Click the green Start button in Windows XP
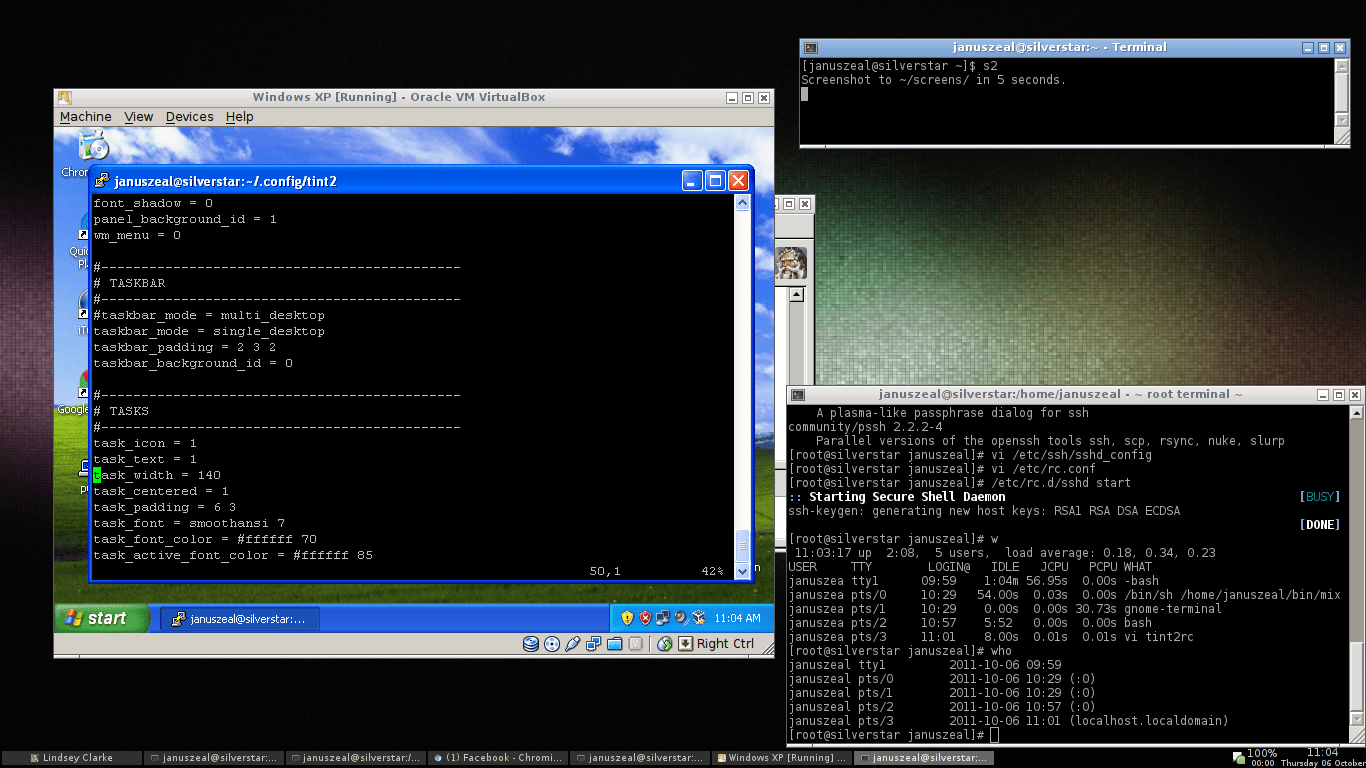 pos(100,617)
